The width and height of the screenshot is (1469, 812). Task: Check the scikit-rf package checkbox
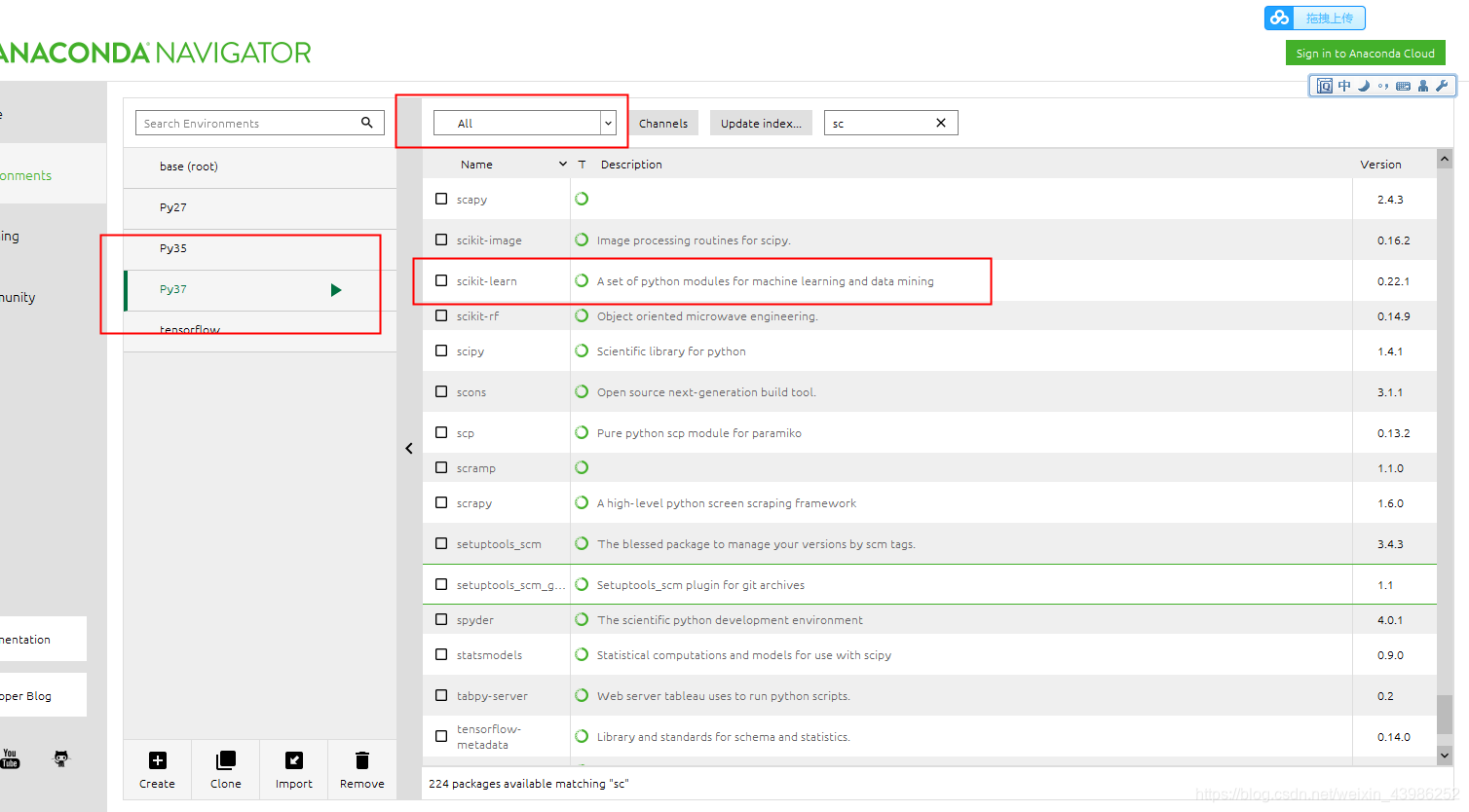pos(441,315)
